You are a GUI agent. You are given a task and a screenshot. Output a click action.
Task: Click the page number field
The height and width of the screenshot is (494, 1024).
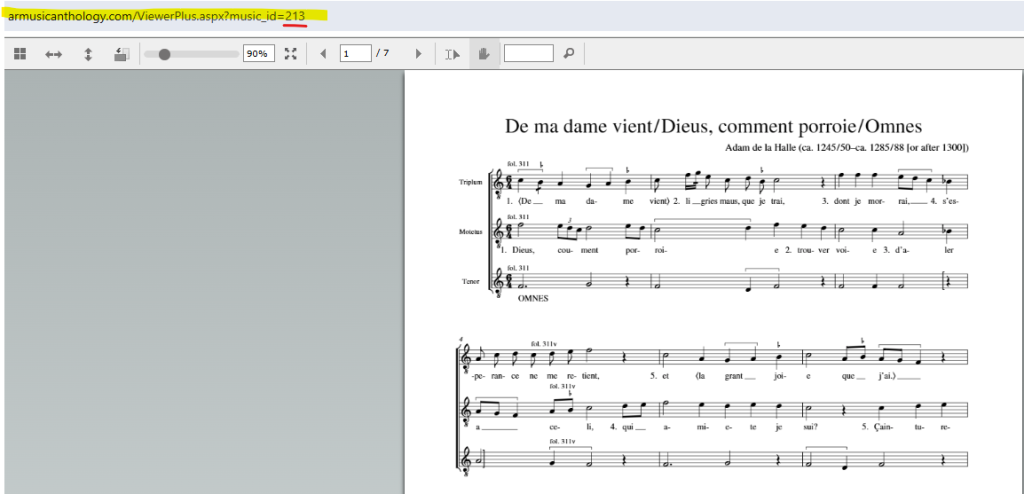(x=355, y=54)
